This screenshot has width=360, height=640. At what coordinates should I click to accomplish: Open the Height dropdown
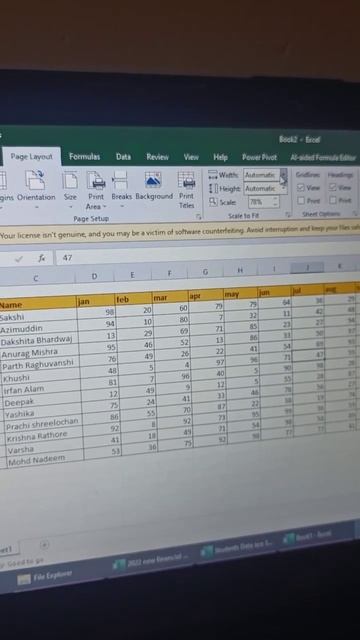(284, 188)
